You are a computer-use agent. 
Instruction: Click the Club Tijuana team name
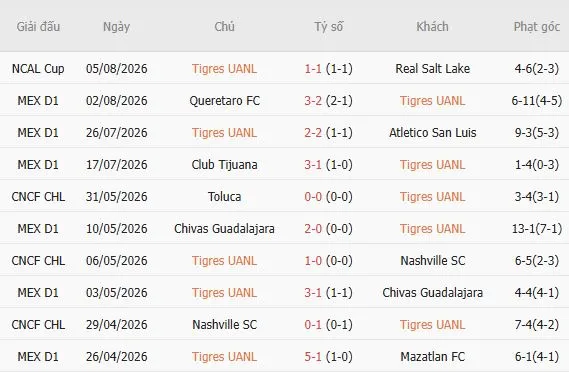click(225, 164)
